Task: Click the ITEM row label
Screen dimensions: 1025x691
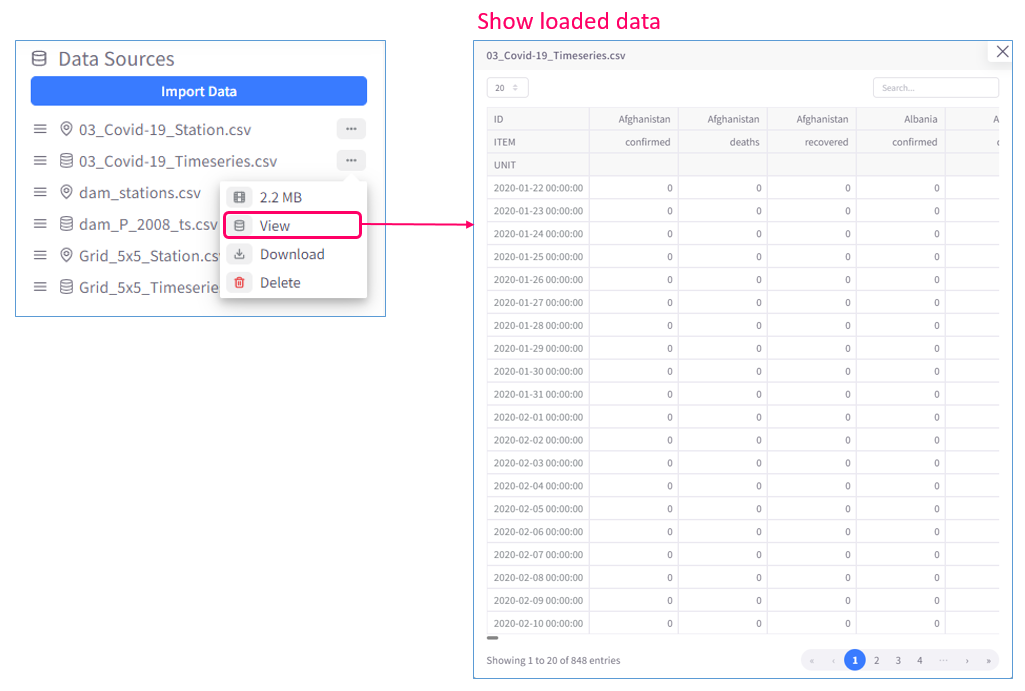Action: [538, 142]
